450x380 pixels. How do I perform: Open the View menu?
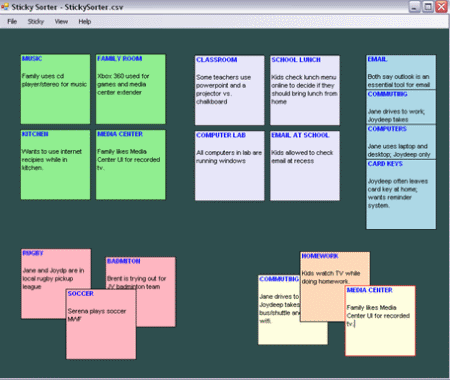pyautogui.click(x=61, y=22)
